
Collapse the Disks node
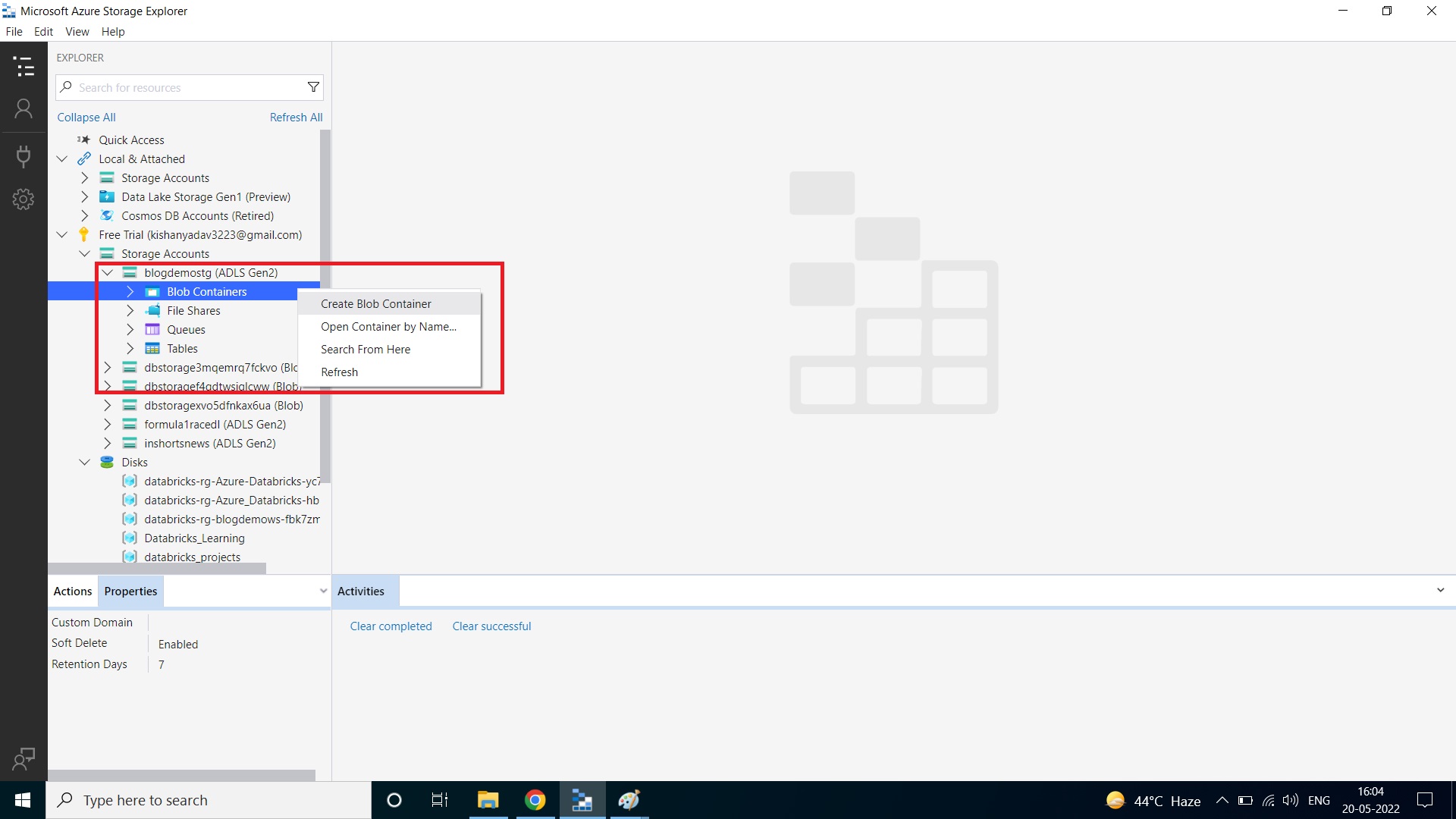[x=85, y=462]
